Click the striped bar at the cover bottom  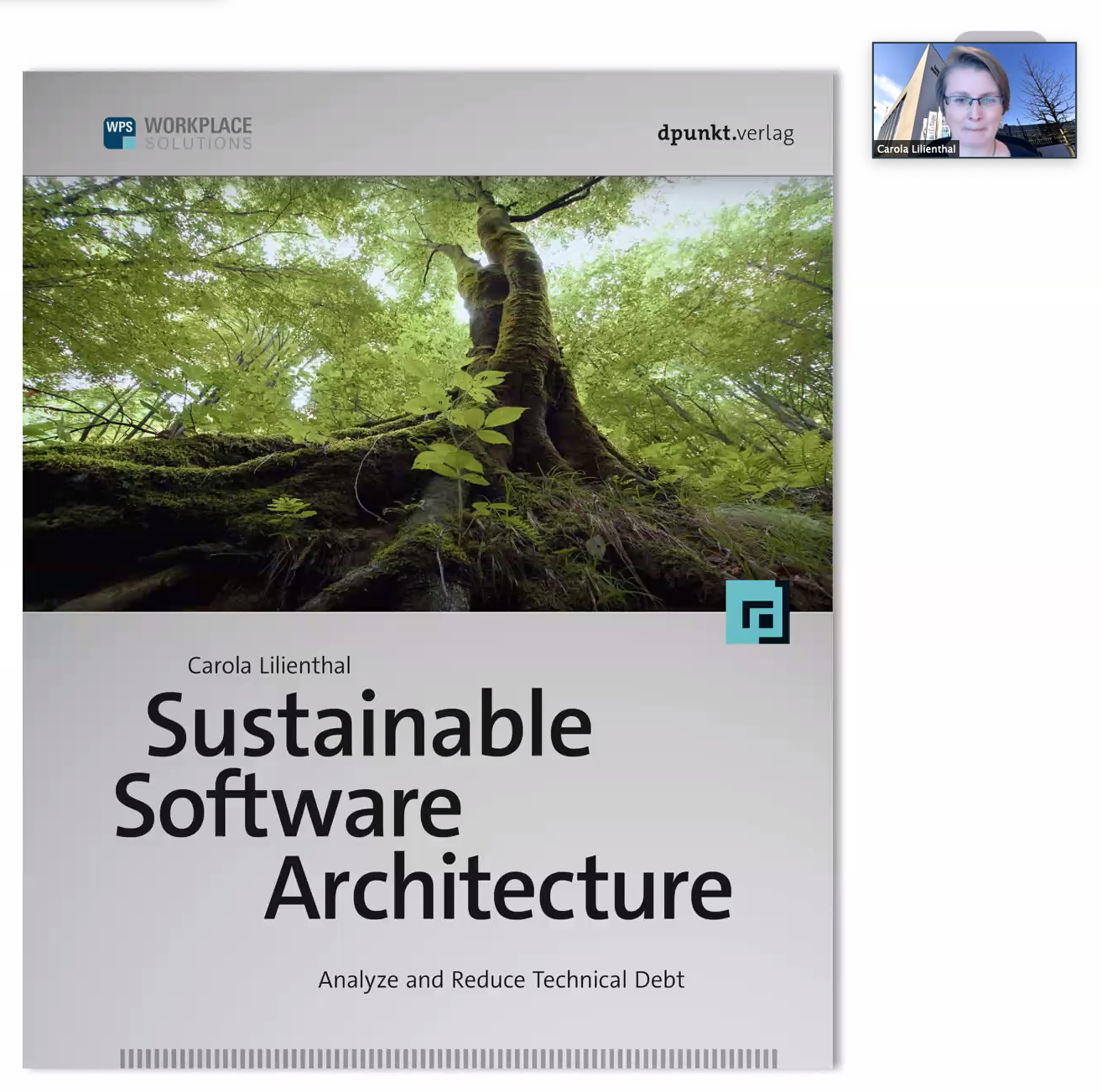coord(448,1058)
